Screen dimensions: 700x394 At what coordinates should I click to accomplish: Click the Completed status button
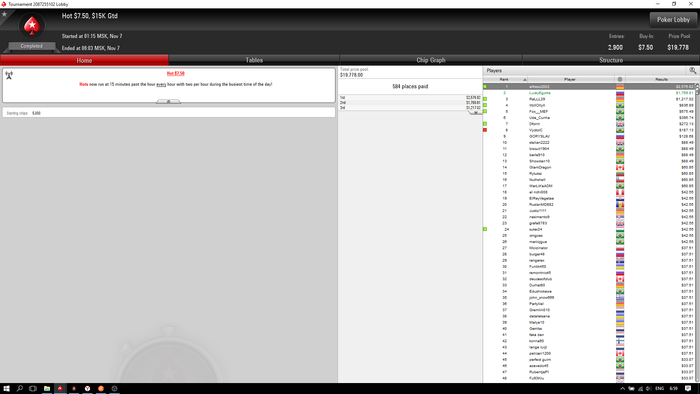pos(31,46)
